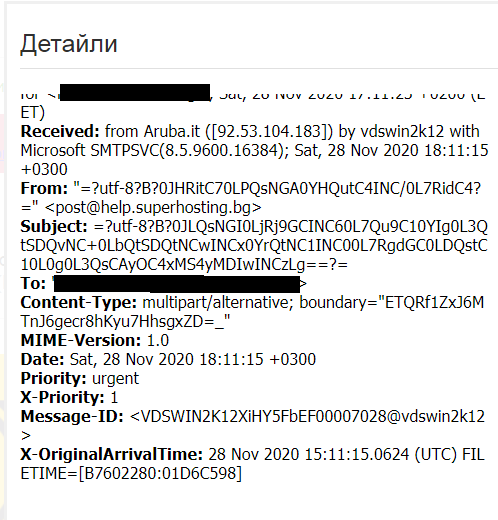The width and height of the screenshot is (498, 520).
Task: Click the Детайли heading
Action: pos(69,44)
